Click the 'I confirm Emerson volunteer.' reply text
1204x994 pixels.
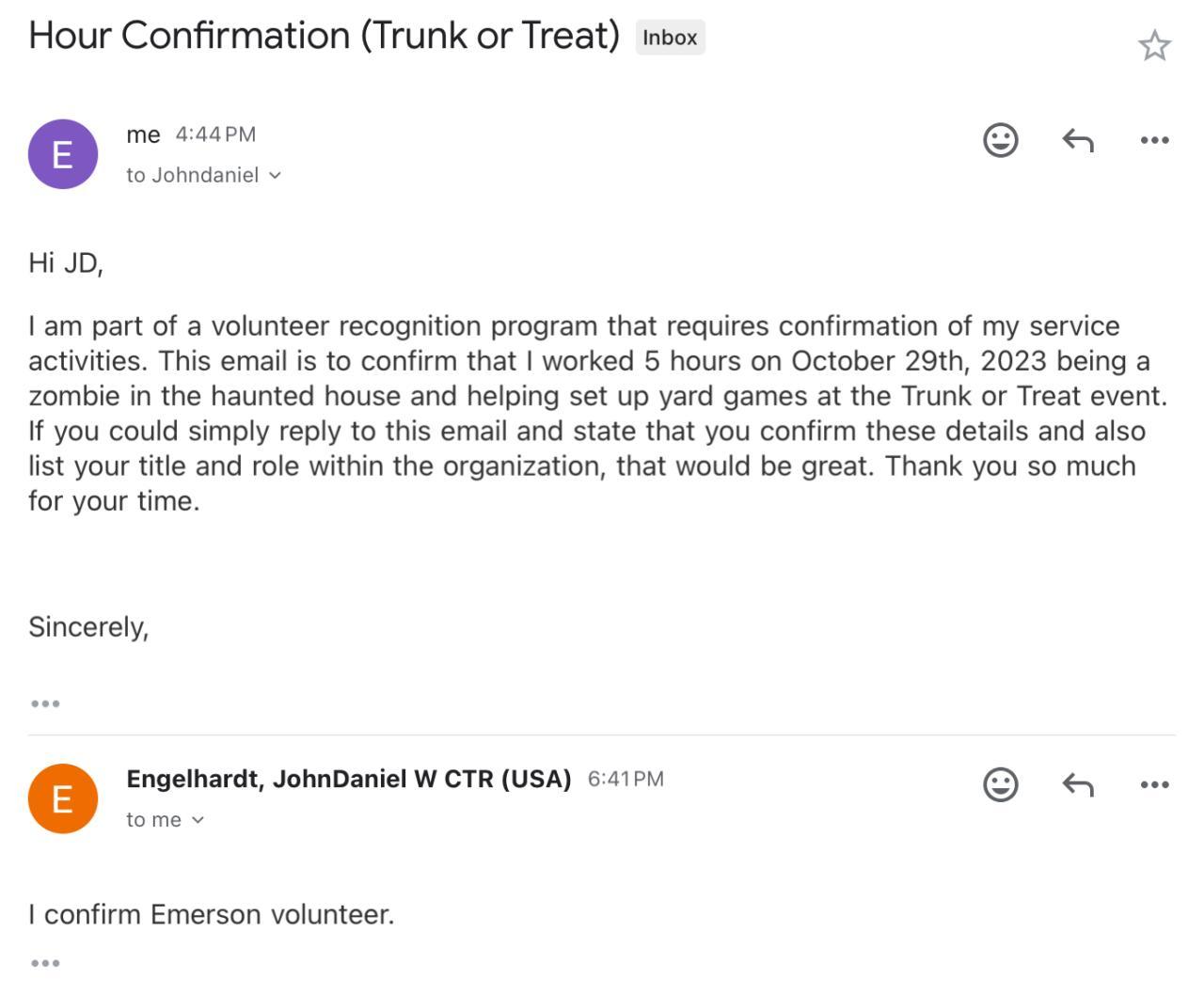click(211, 914)
